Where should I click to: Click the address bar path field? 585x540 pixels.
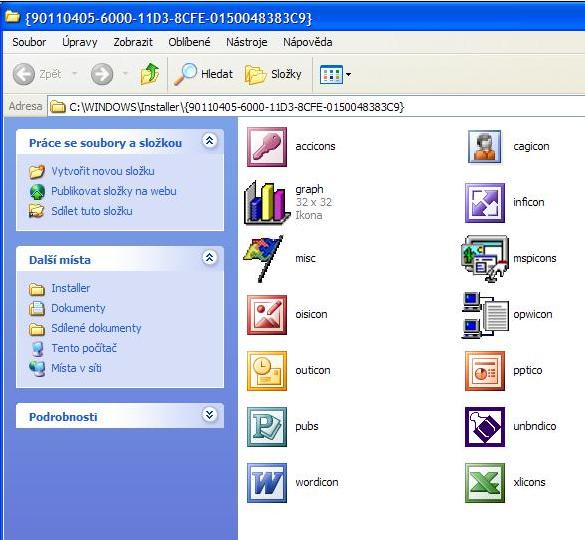[316, 107]
